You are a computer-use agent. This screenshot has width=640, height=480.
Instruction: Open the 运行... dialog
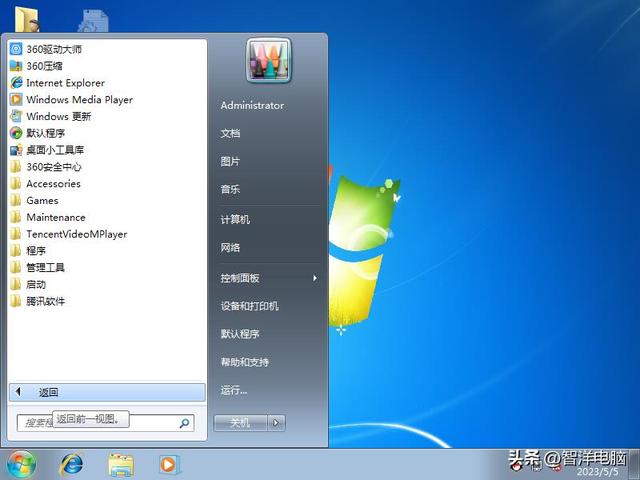[234, 390]
